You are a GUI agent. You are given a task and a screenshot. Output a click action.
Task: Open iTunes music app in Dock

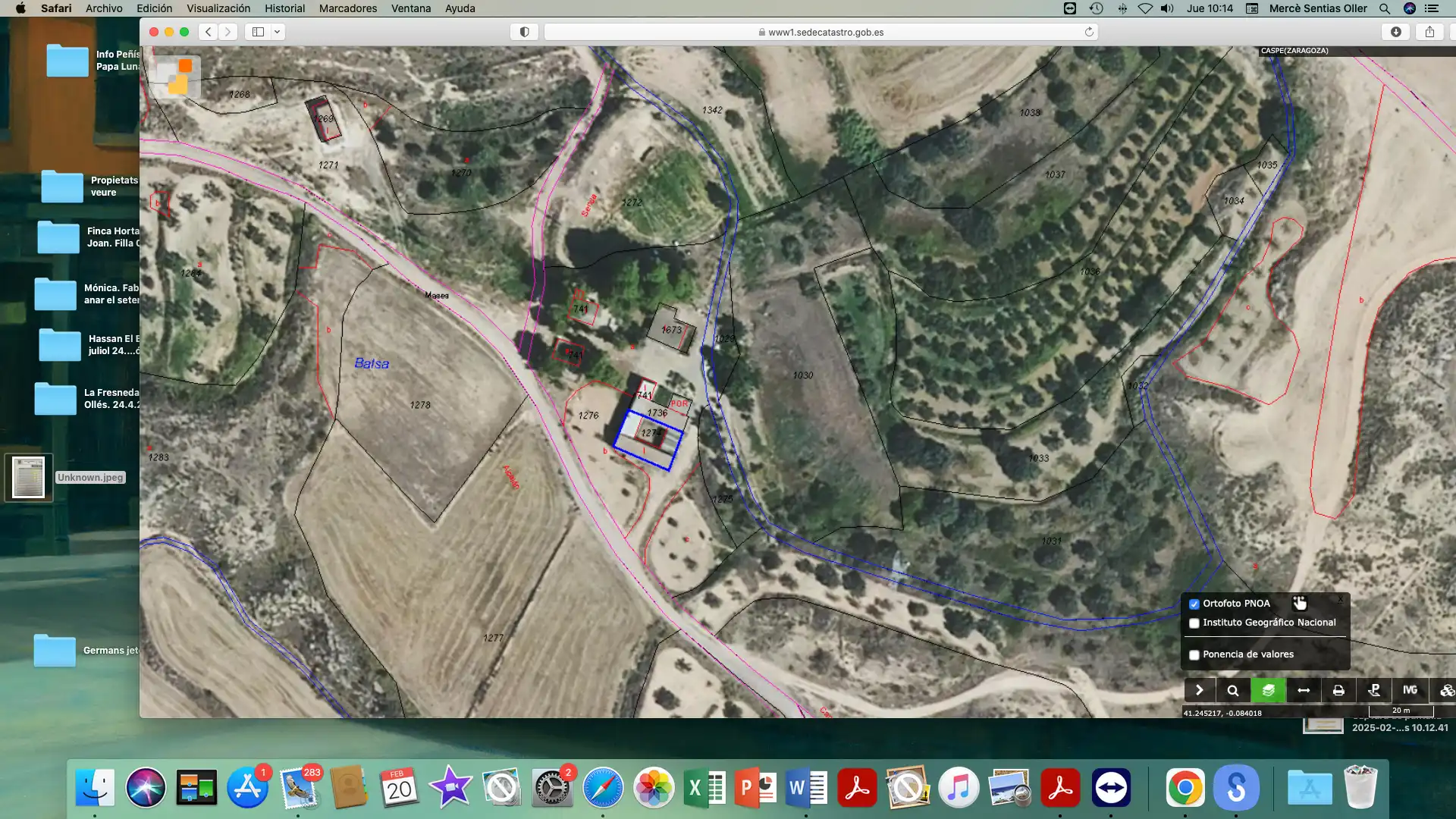tap(959, 788)
